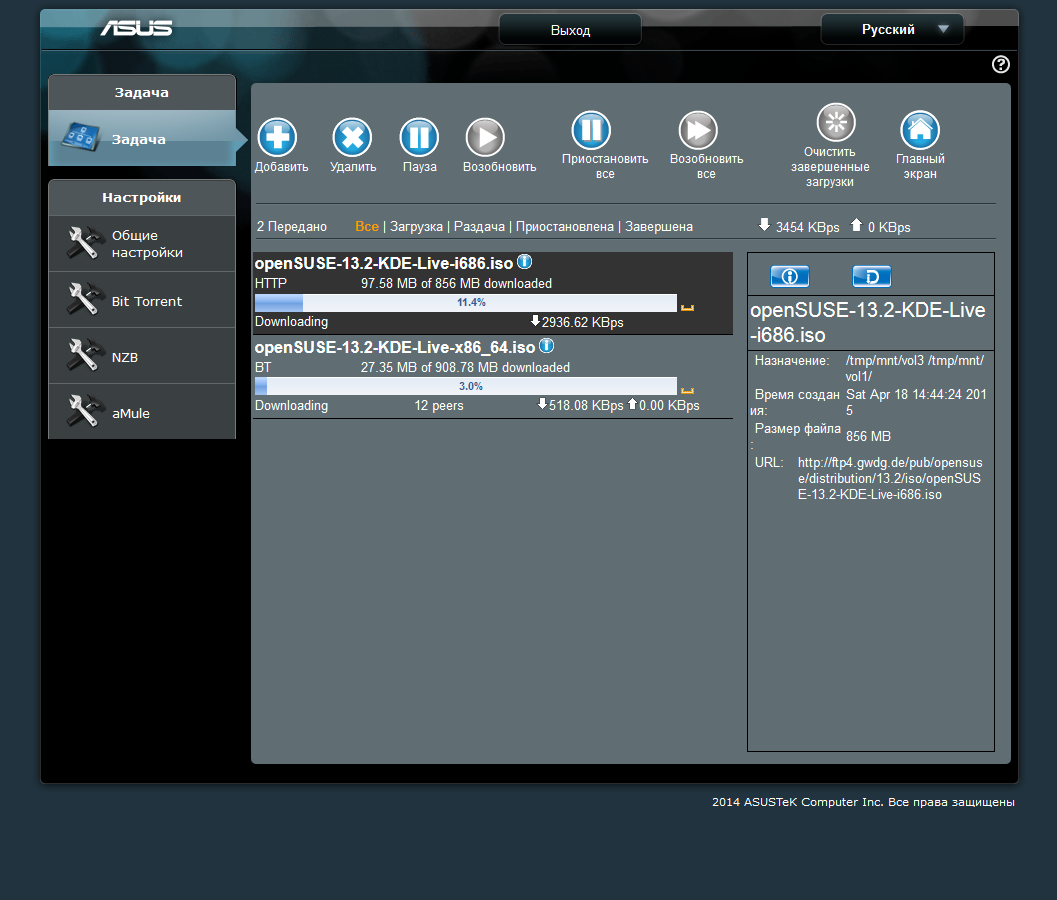Click the tools icon next to aMule
1057x900 pixels.
84,411
